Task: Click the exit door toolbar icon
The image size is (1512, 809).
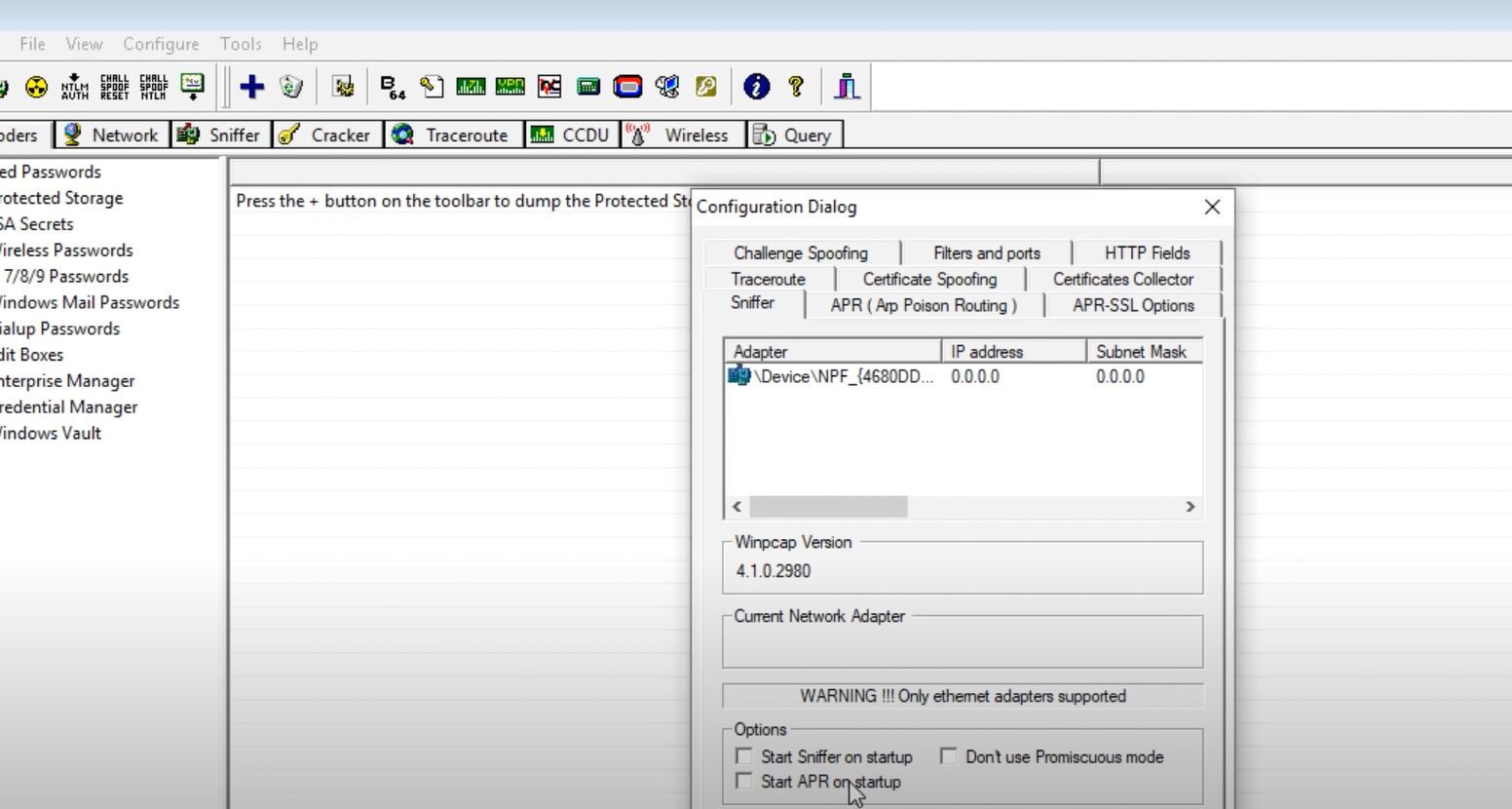Action: tap(847, 87)
